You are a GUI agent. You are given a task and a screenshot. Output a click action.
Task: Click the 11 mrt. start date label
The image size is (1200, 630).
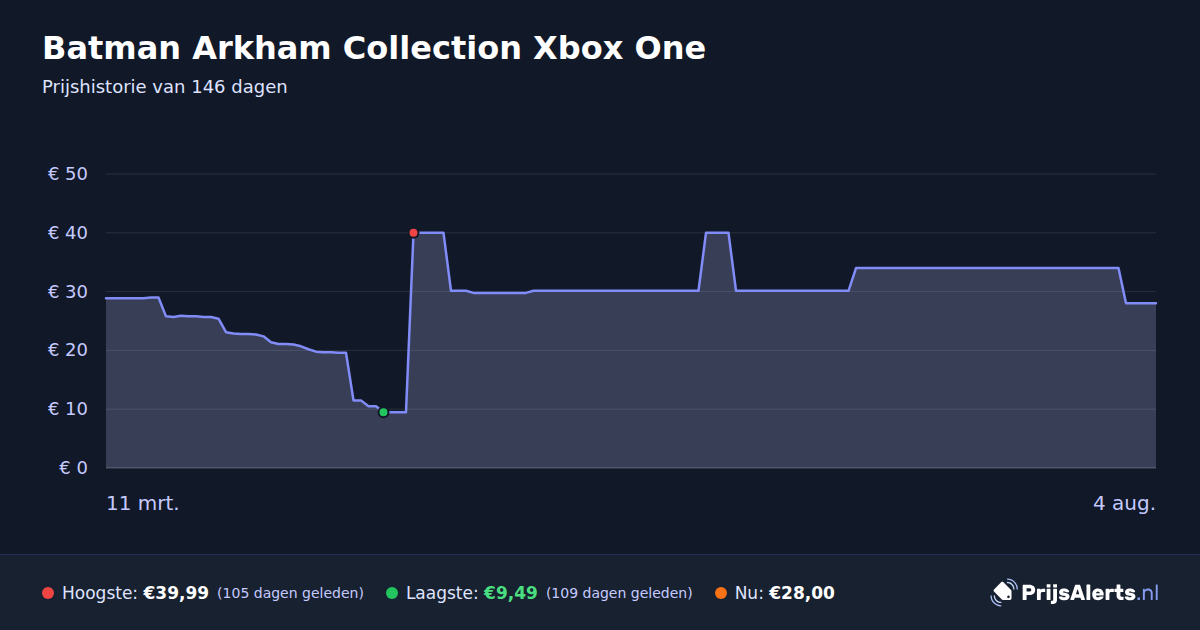(x=143, y=503)
